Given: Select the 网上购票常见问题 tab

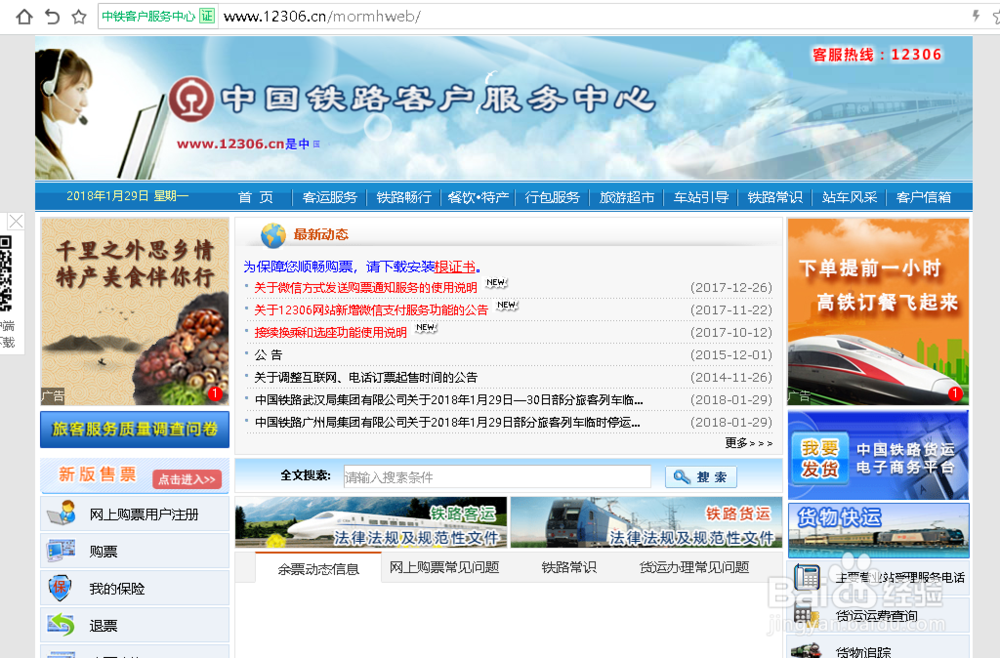Looking at the screenshot, I should (444, 567).
